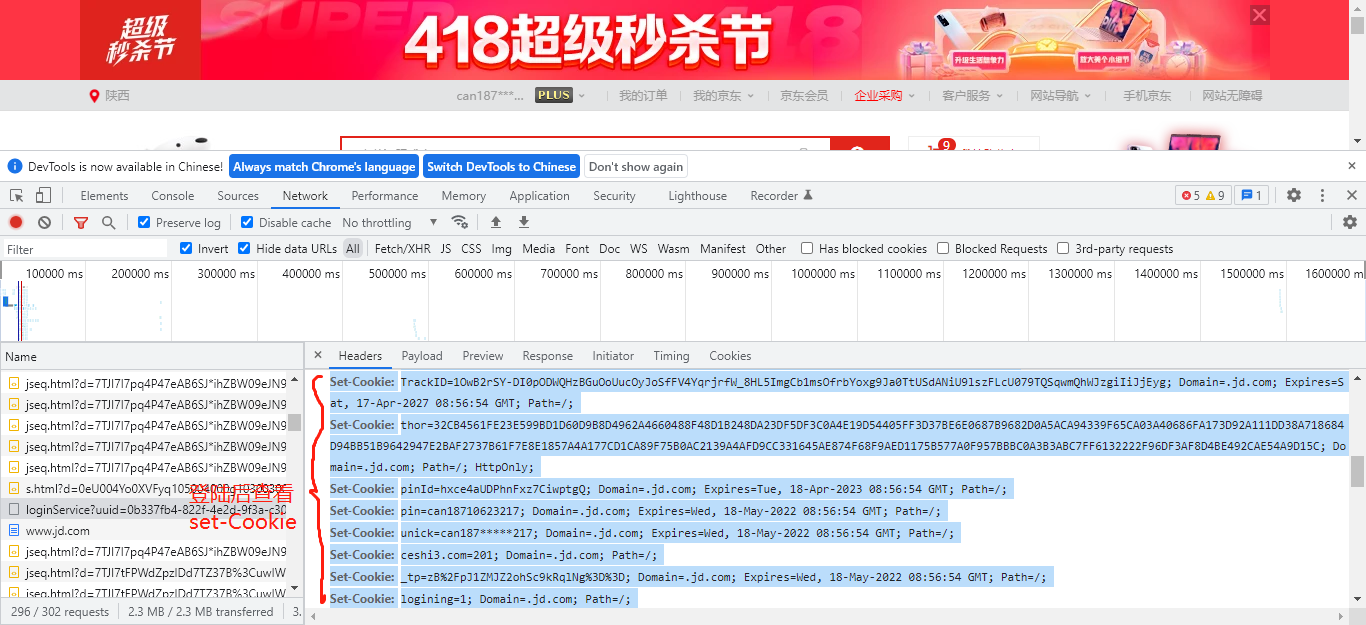Screen dimensions: 1366x625
Task: Open 京东会员 link
Action: (804, 96)
